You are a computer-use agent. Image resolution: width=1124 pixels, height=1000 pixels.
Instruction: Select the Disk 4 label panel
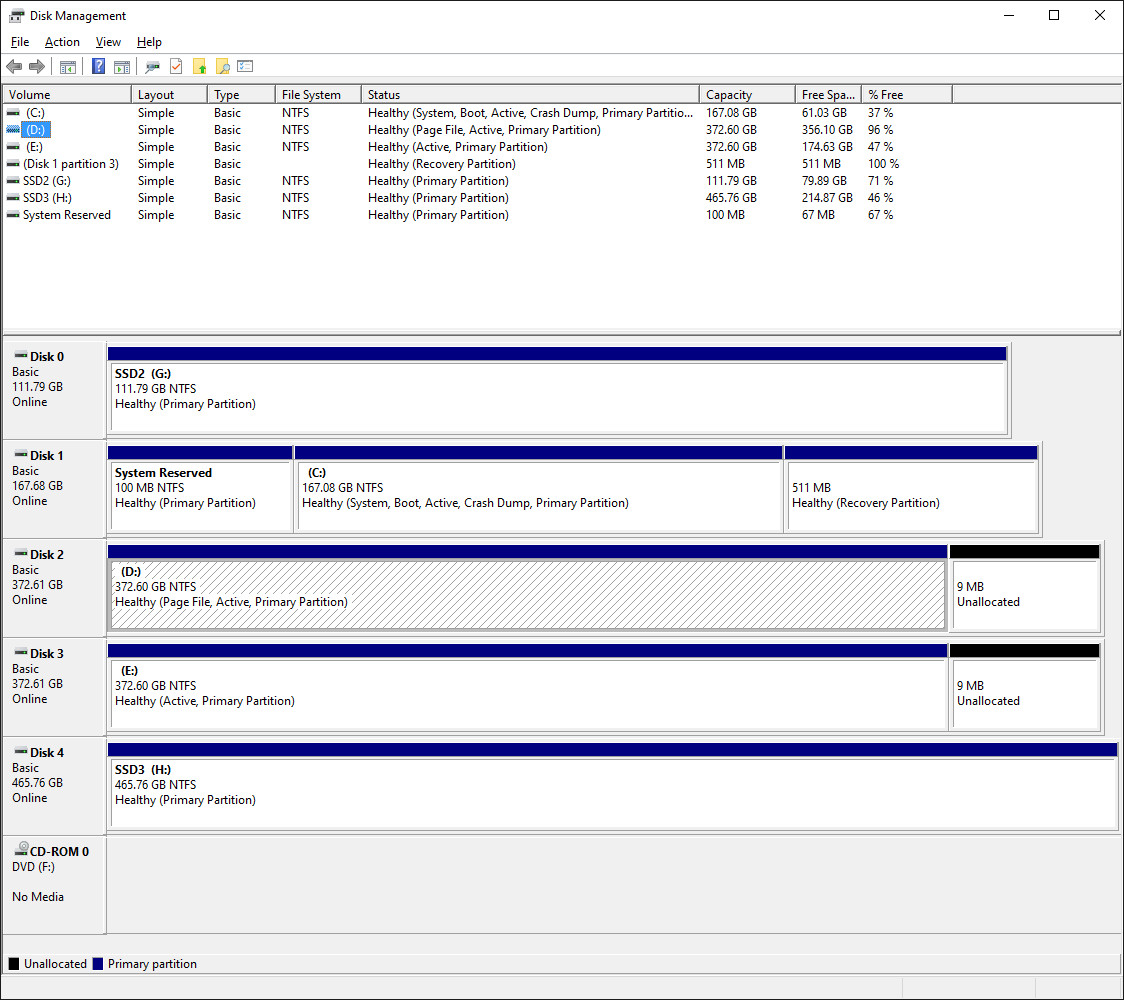[x=54, y=786]
